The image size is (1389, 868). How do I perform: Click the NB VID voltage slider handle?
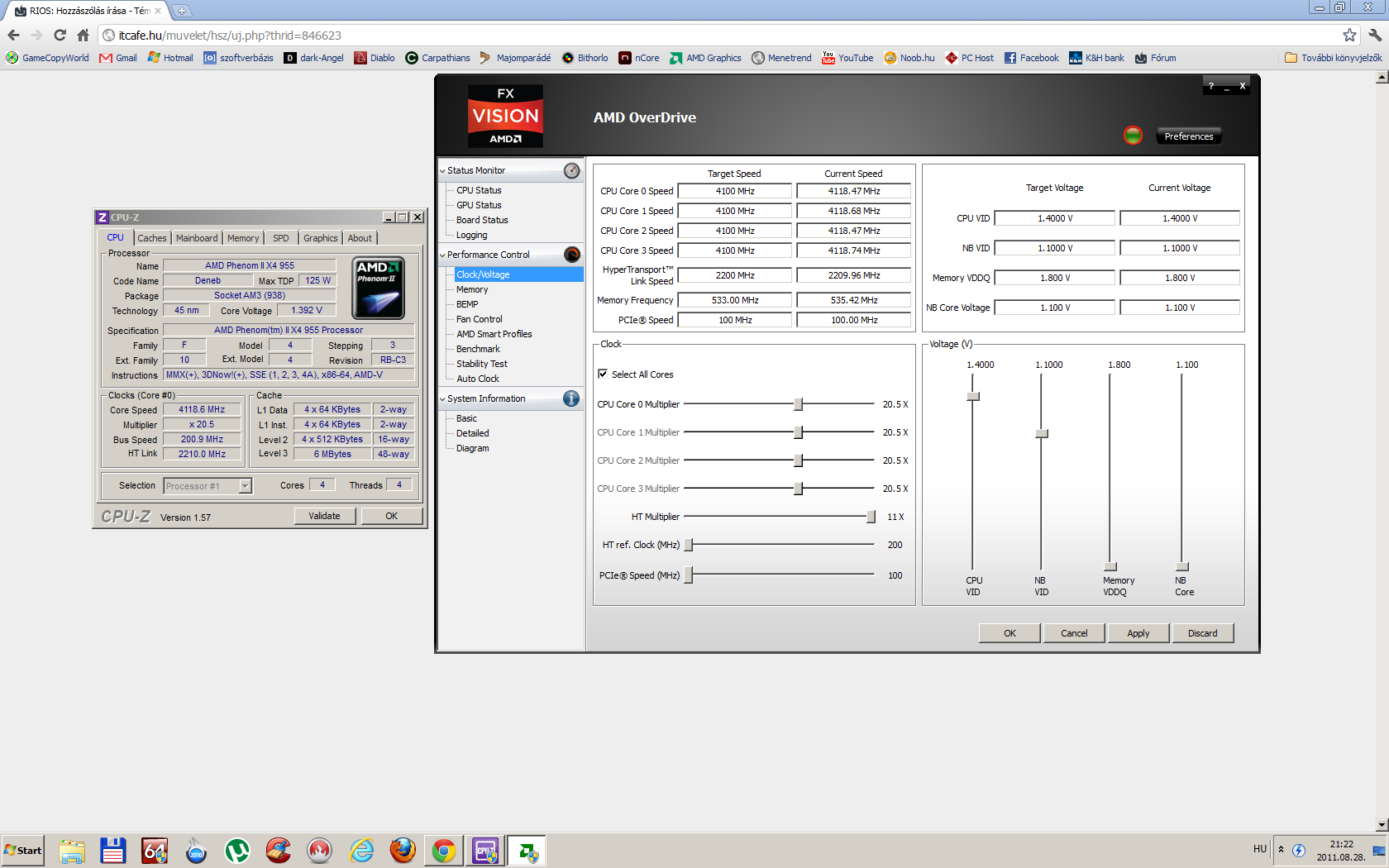(1042, 433)
